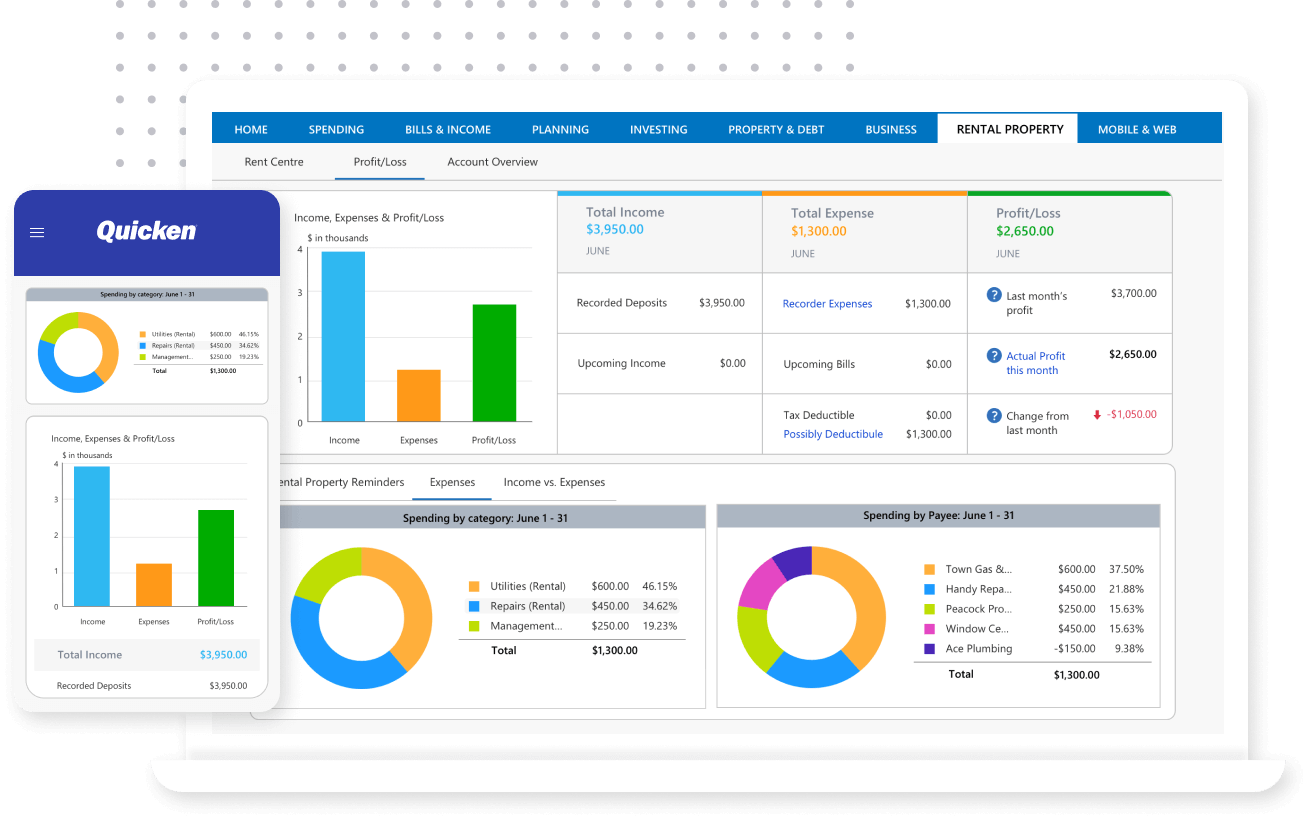Switch to the Bills & Income tab
The height and width of the screenshot is (820, 1312).
point(447,129)
